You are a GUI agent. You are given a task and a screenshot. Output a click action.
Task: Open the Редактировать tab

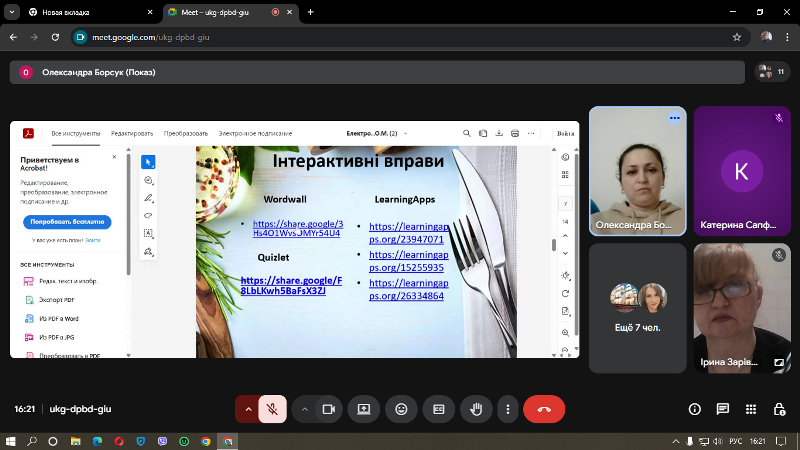pos(132,134)
